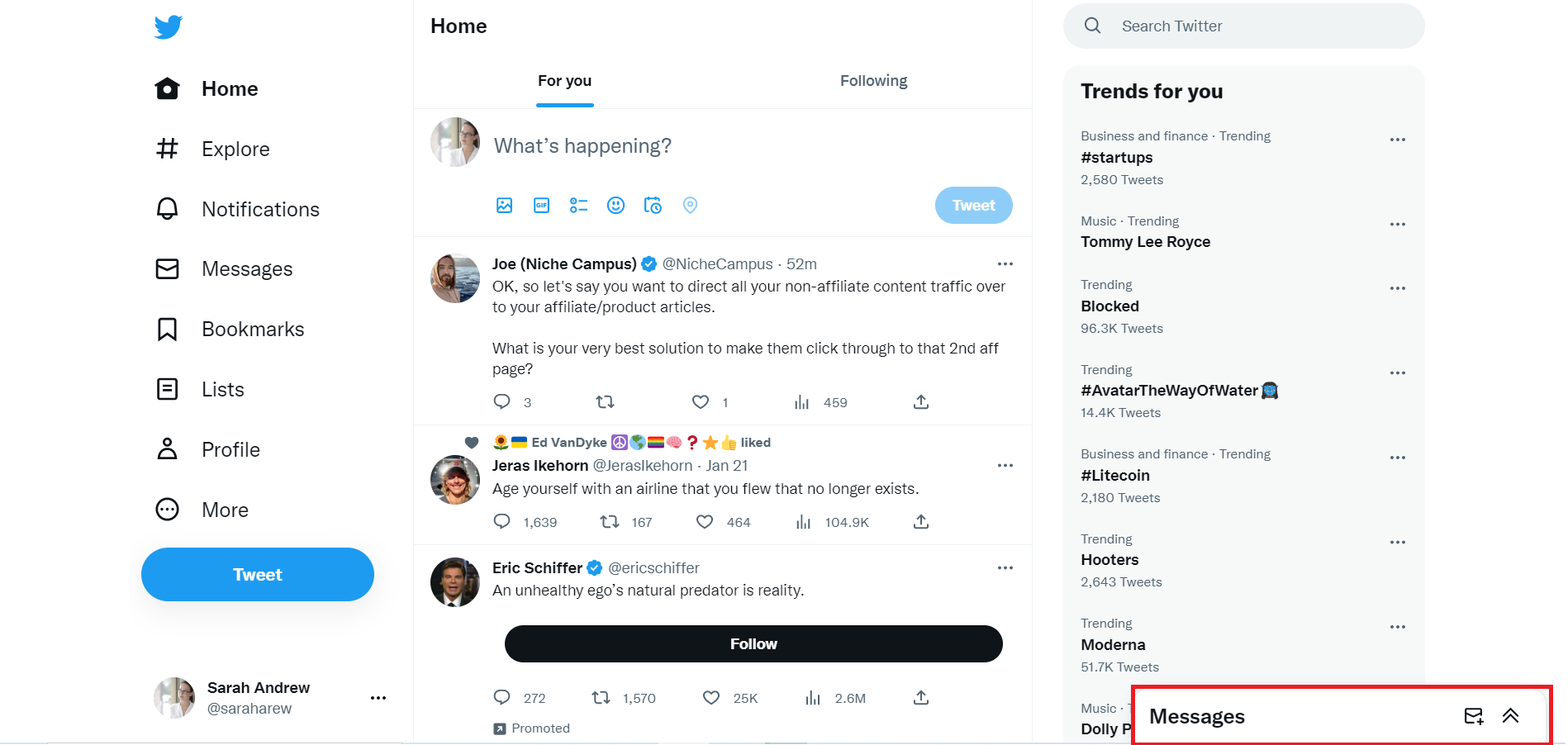The height and width of the screenshot is (745, 1568).
Task: Open the three-dot menu on Eric Schiffer's tweet
Action: coord(1005,567)
